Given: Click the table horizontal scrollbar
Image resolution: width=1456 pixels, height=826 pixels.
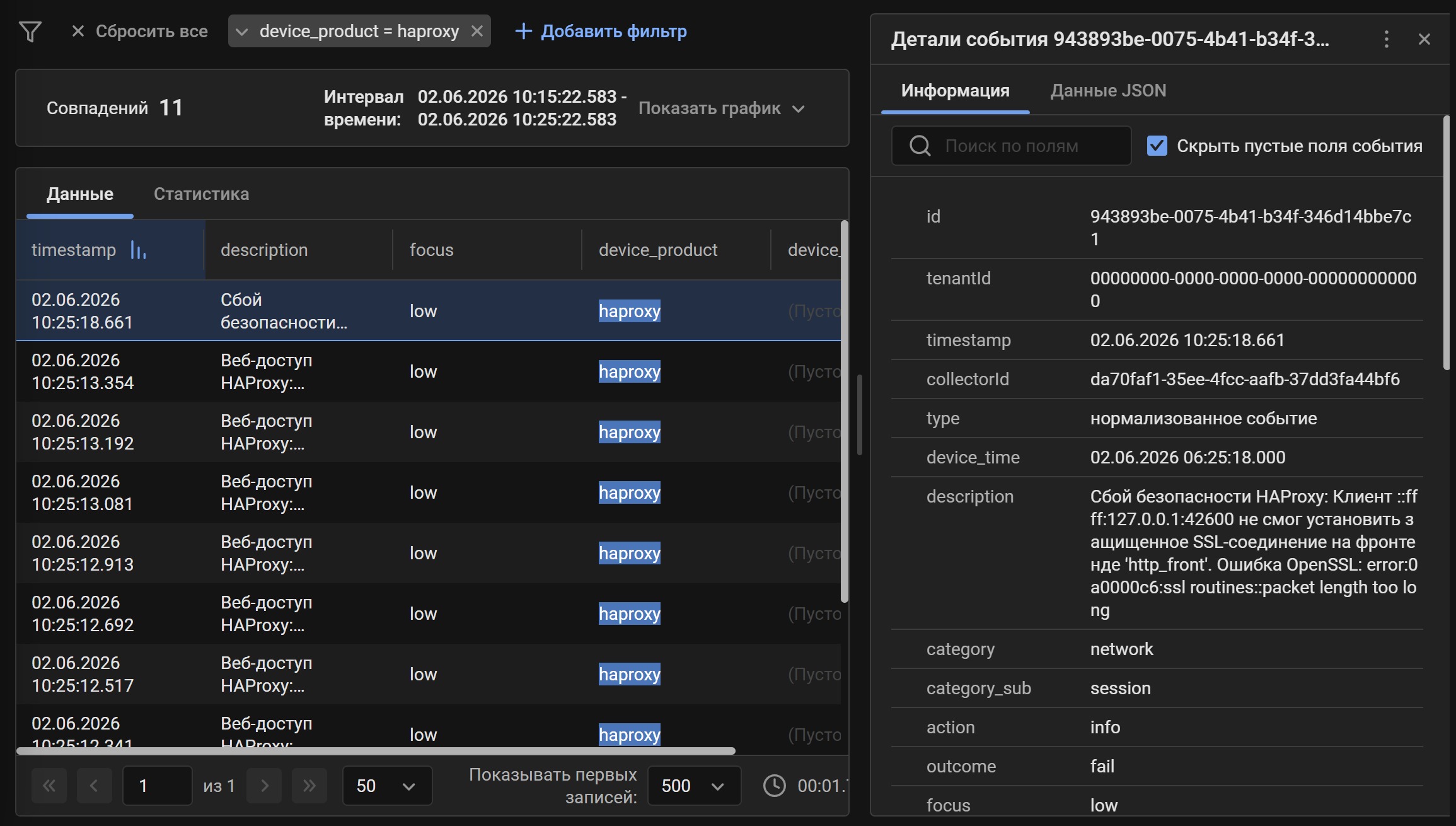Looking at the screenshot, I should 376,750.
